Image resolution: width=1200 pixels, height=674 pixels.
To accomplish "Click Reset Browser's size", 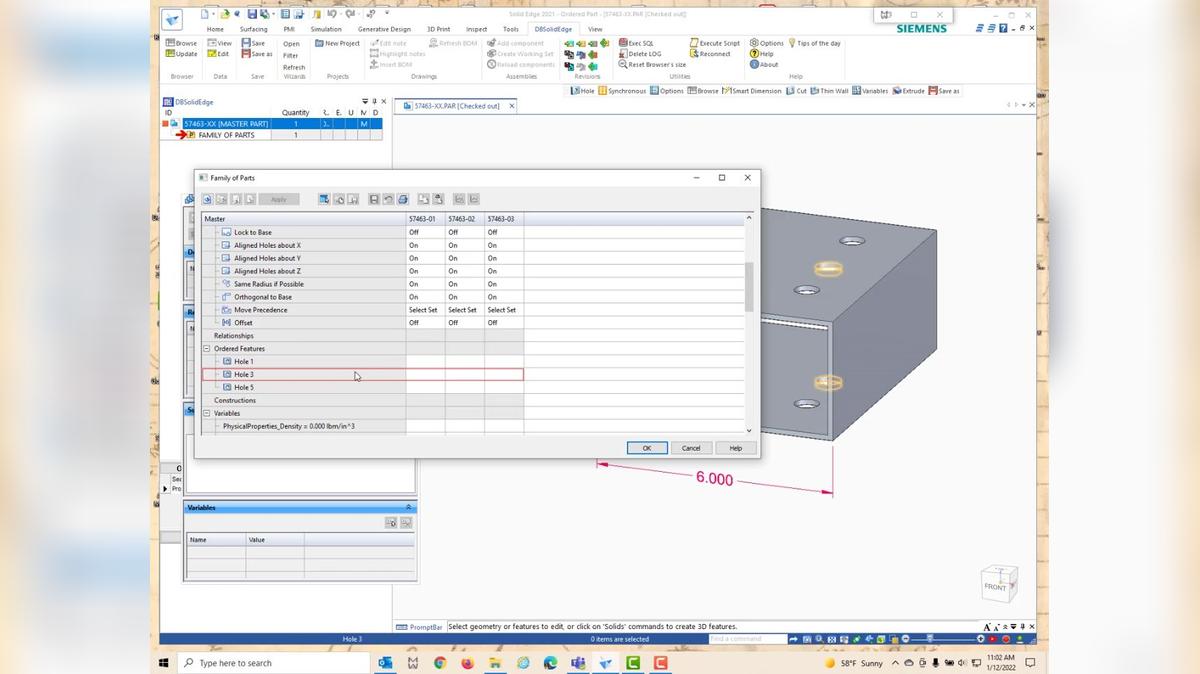I will [652, 65].
